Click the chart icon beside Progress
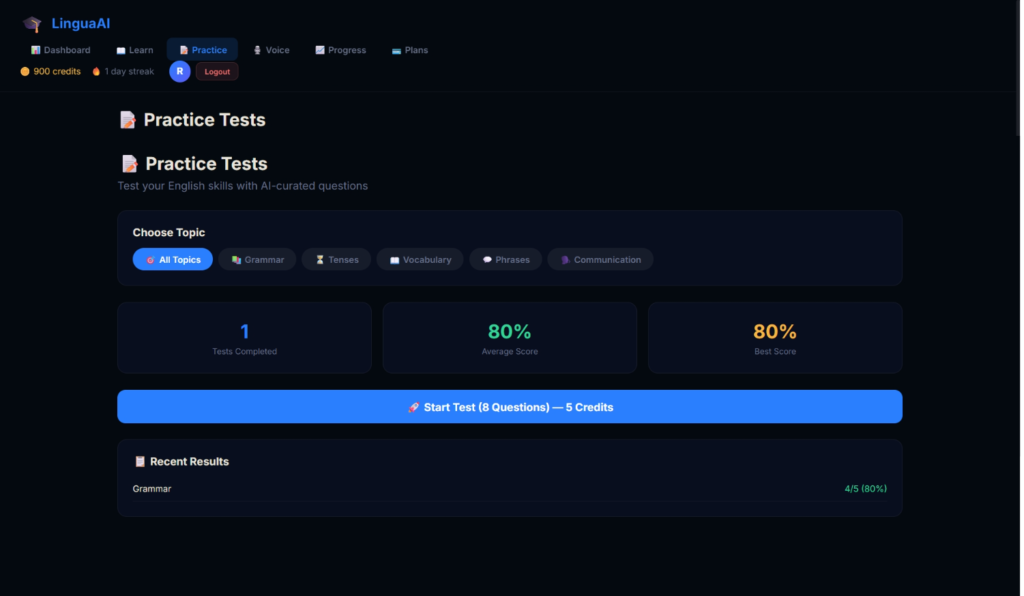The image size is (1024, 596). pyautogui.click(x=318, y=49)
